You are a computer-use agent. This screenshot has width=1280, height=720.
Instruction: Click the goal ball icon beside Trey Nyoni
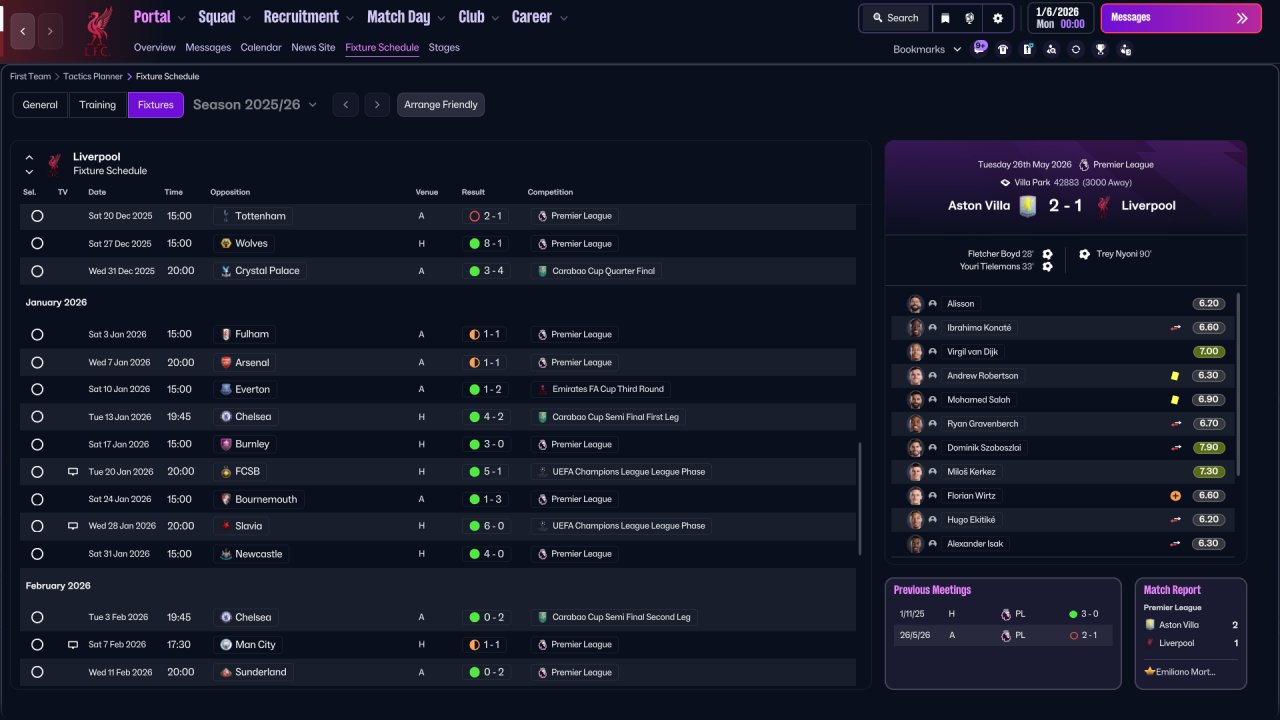(x=1084, y=254)
